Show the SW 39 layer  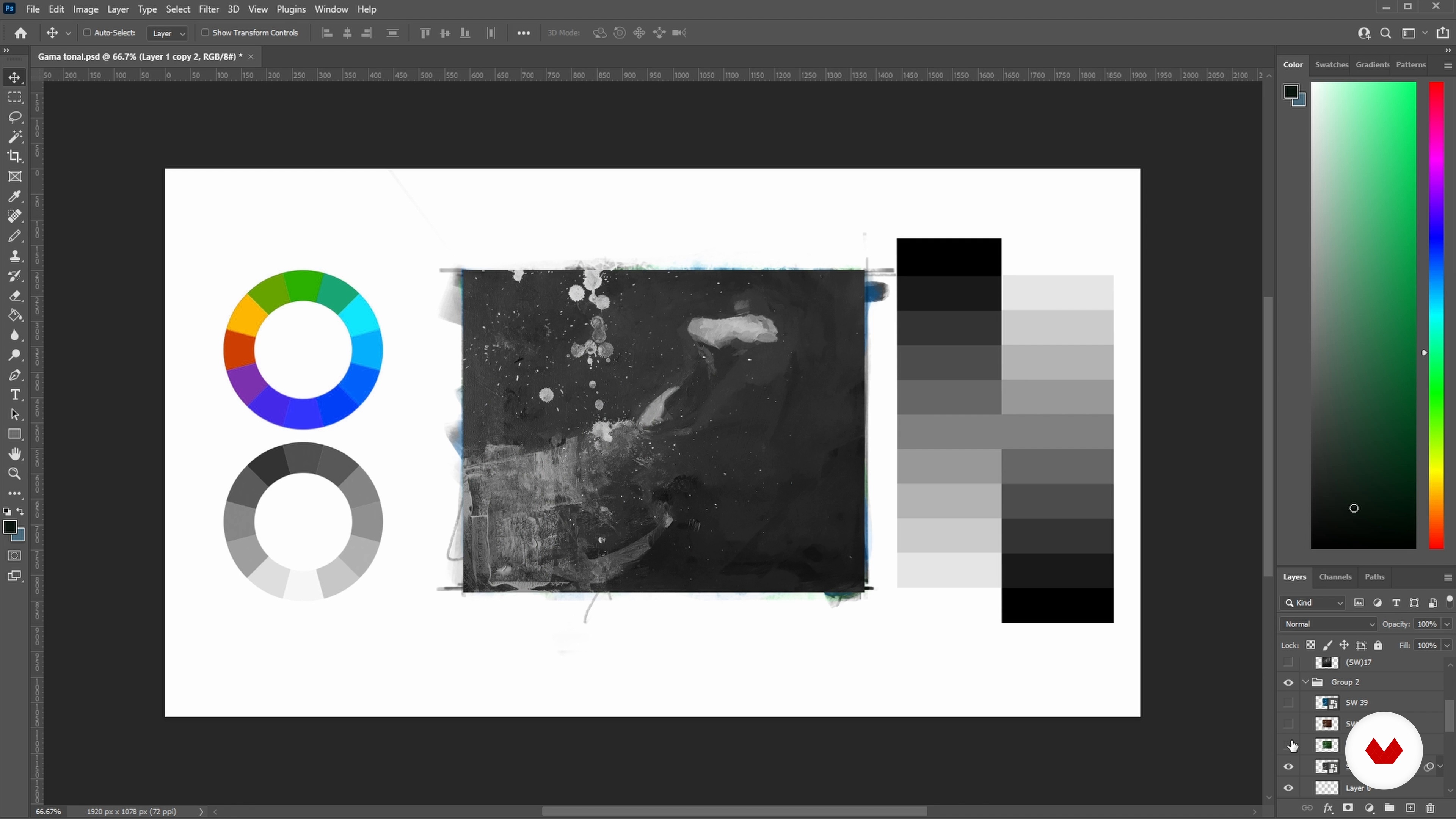(1288, 703)
